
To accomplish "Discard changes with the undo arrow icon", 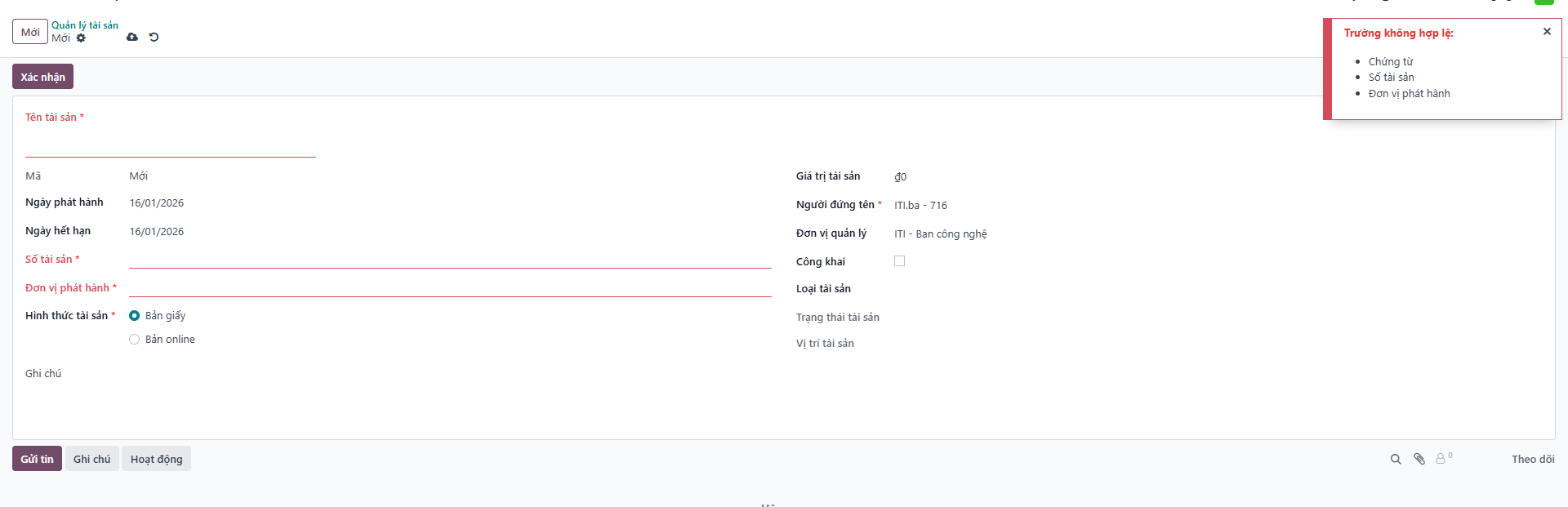I will (x=154, y=37).
